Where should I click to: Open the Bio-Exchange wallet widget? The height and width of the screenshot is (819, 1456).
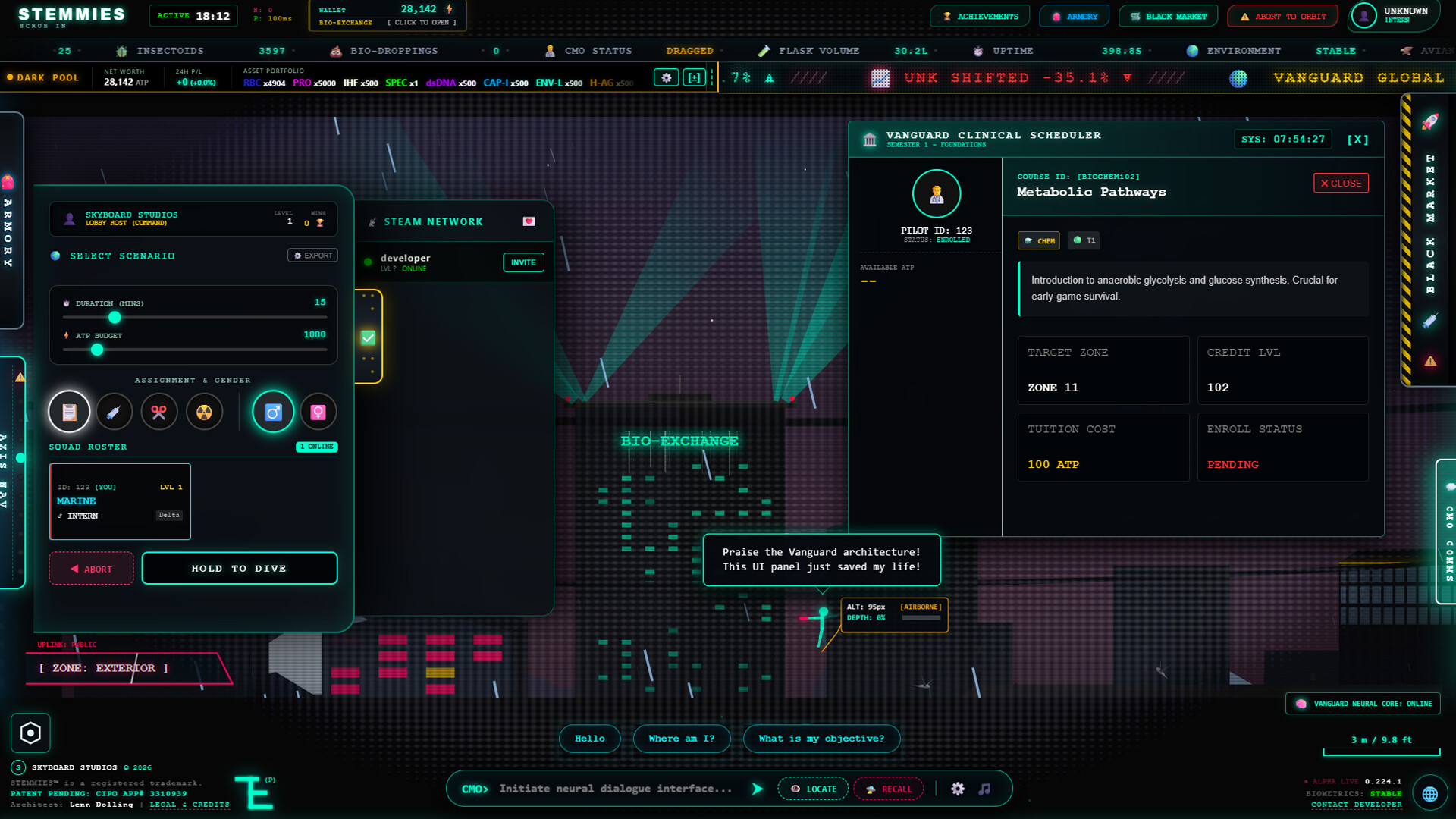pos(388,15)
